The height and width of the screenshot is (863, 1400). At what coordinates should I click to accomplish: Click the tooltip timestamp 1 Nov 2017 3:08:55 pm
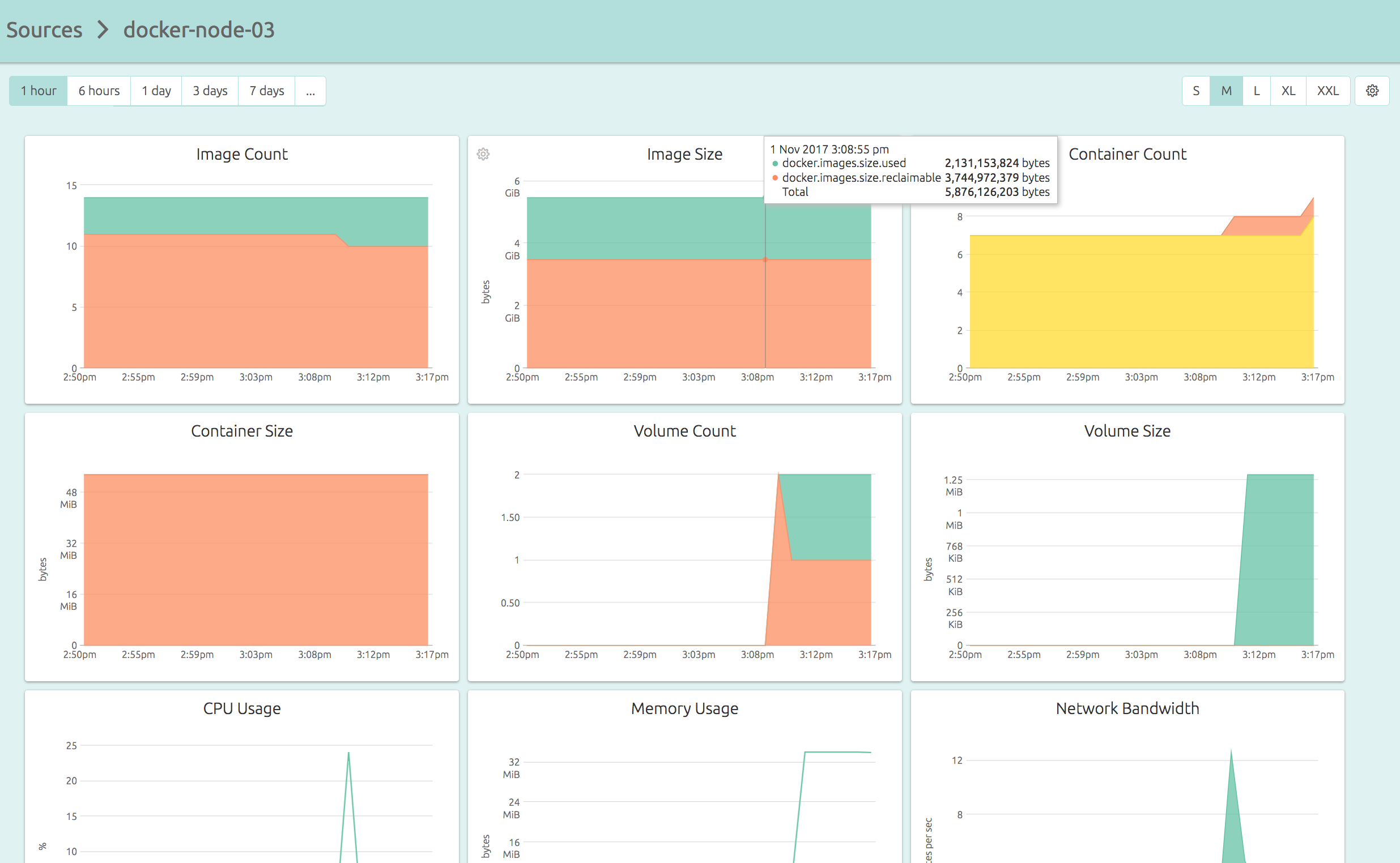click(x=829, y=149)
